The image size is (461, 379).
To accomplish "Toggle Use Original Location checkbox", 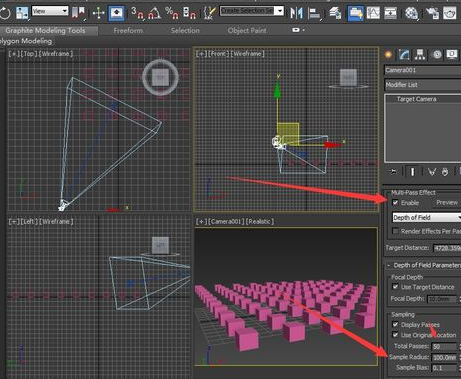I will tap(395, 335).
